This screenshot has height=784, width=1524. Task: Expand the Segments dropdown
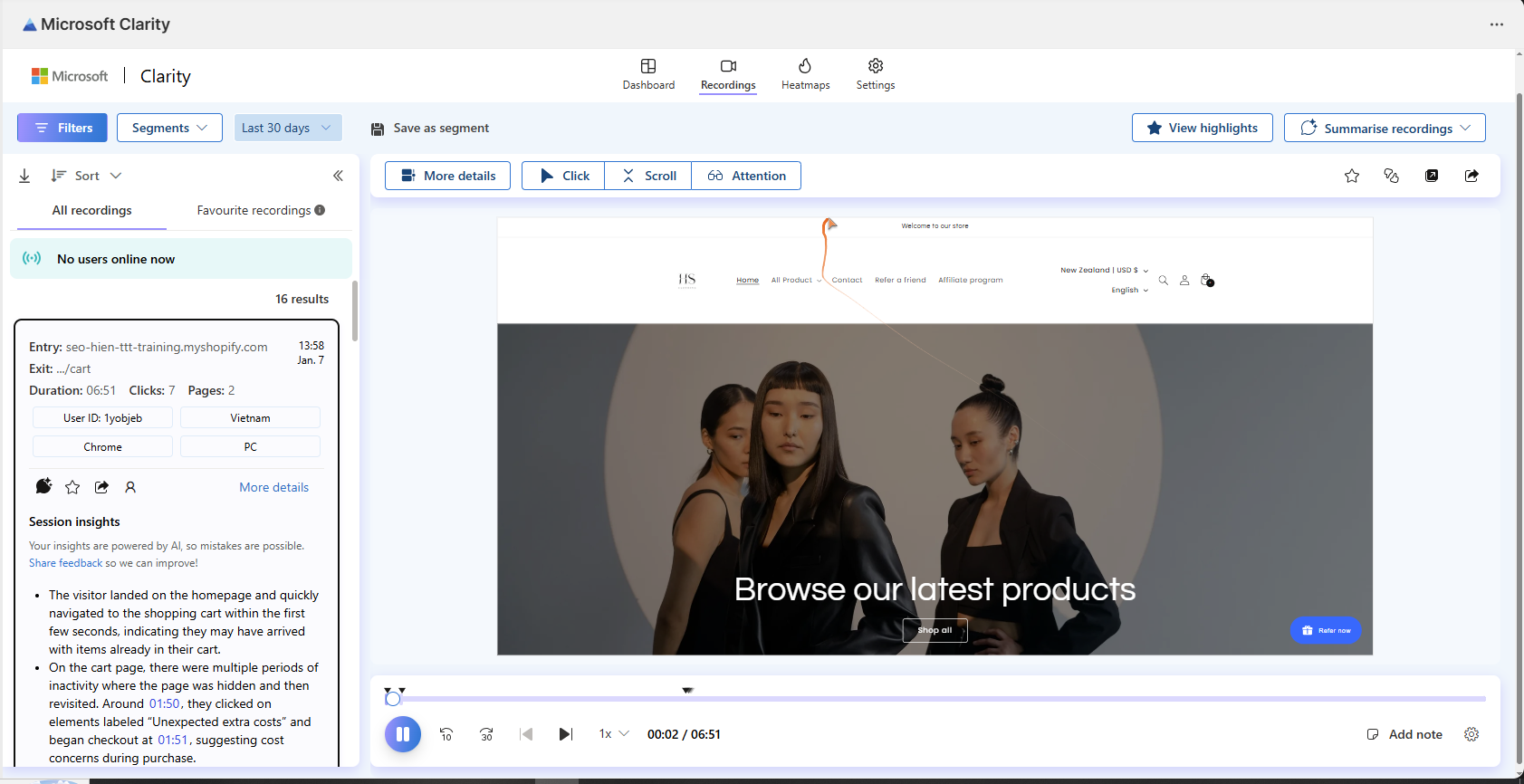169,128
